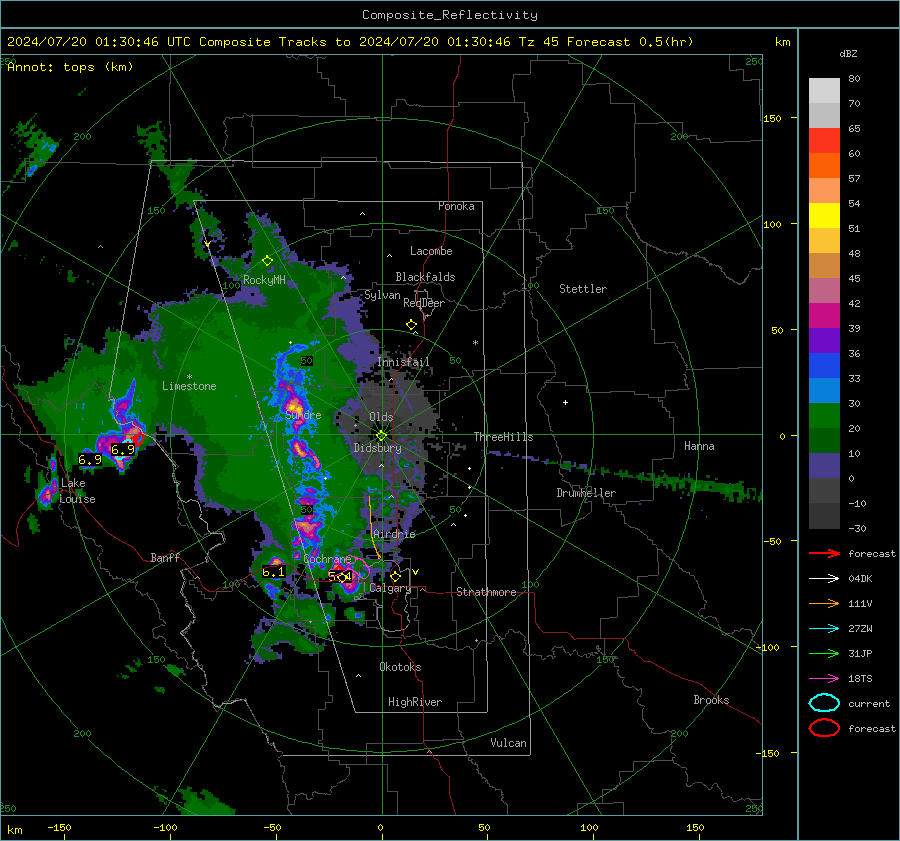This screenshot has height=841, width=900.
Task: Select the red swatch between 65 and 60 dBZ
Action: (824, 141)
